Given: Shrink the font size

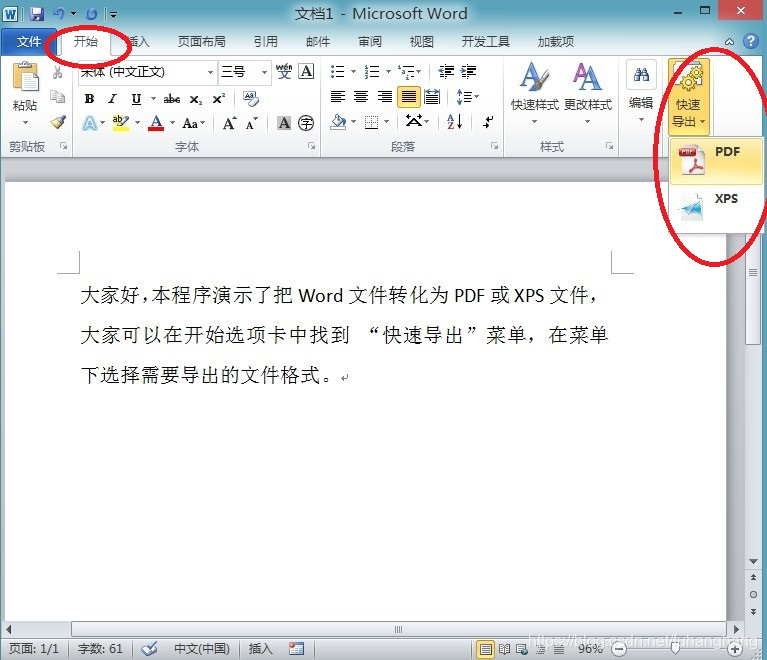Looking at the screenshot, I should 252,123.
